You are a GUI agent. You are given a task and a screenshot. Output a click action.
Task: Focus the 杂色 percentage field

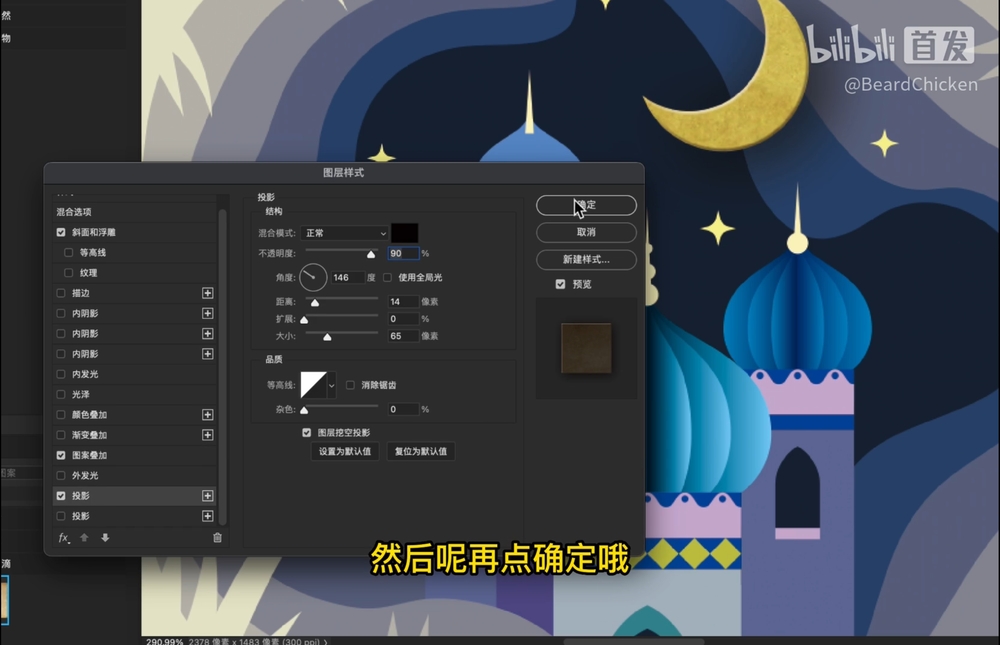point(403,409)
